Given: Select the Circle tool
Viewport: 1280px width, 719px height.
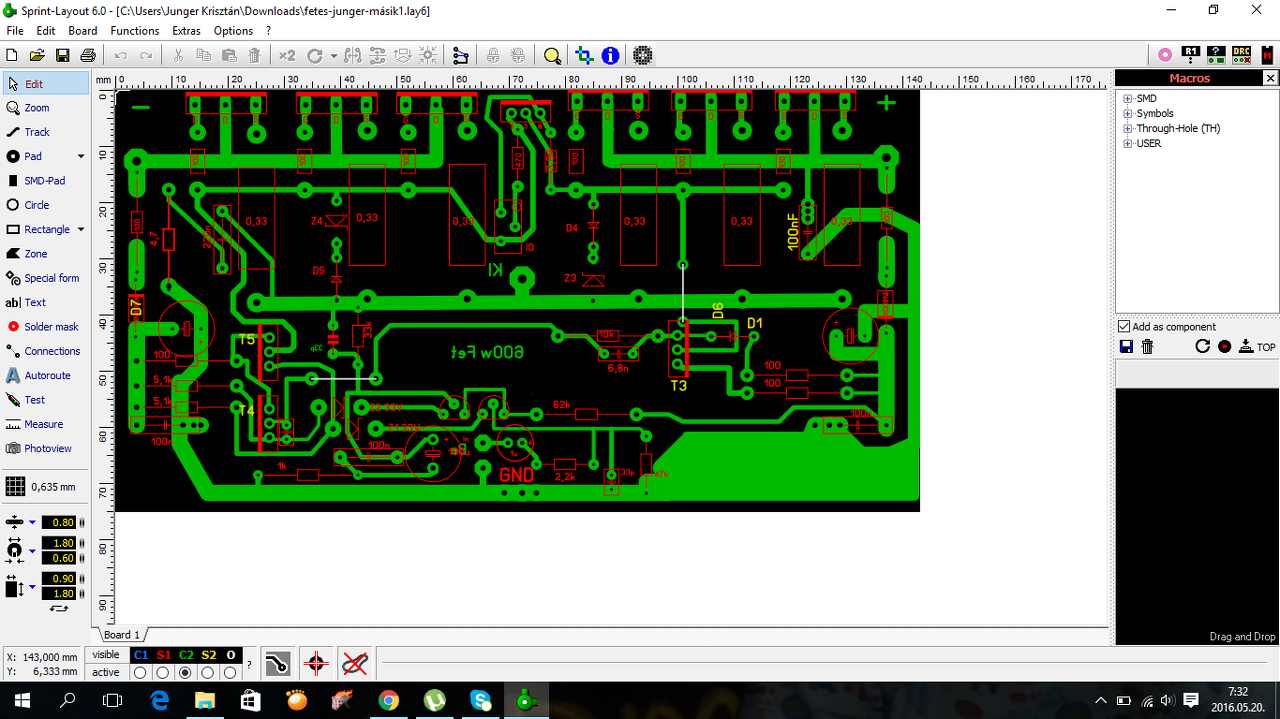Looking at the screenshot, I should coord(45,205).
